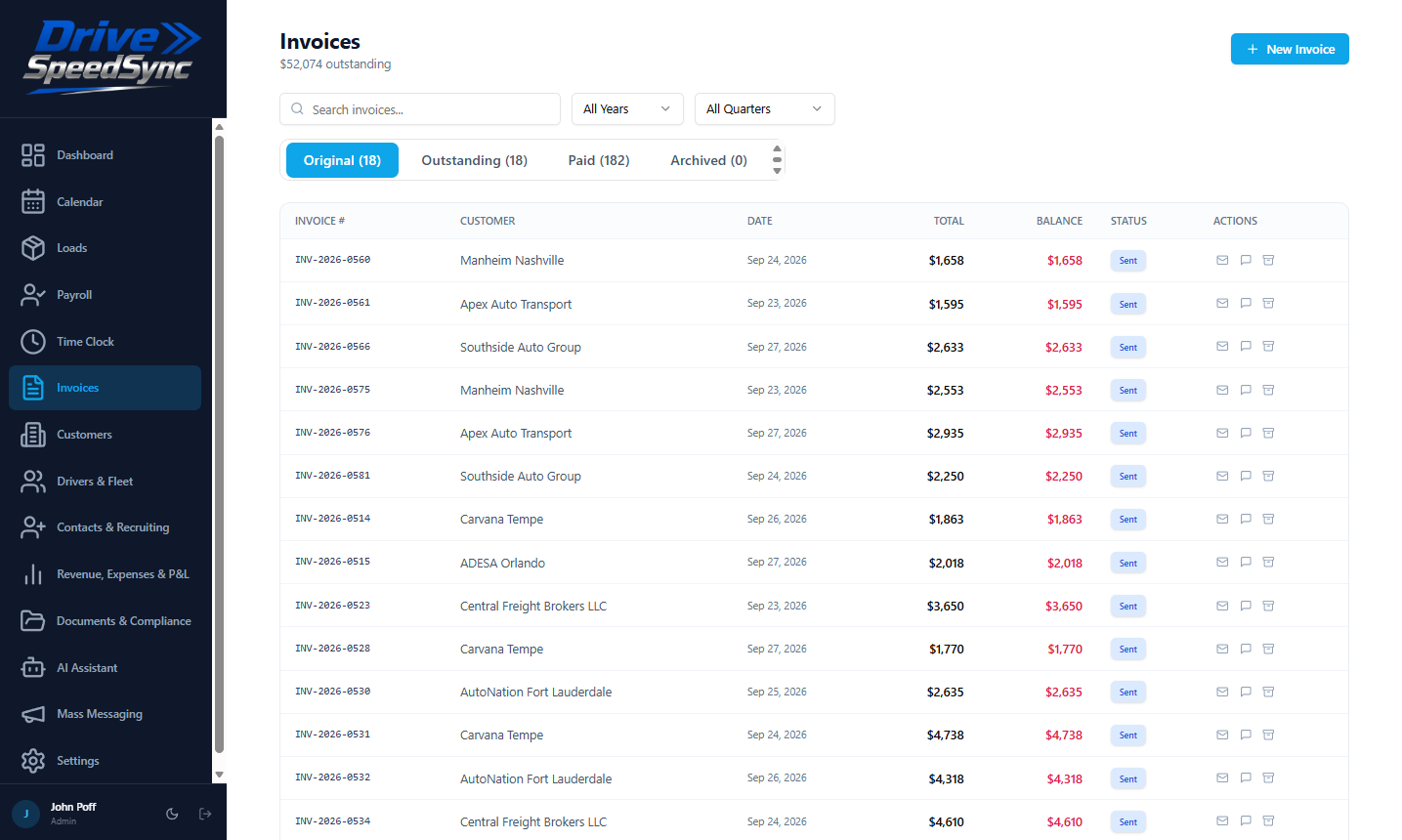1402x840 pixels.
Task: Click envelope icon on invoice INV-2026-0523
Action: coord(1222,606)
